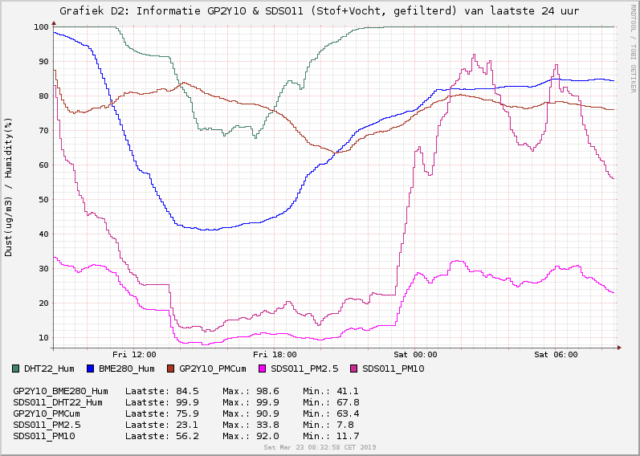This screenshot has height=456, width=640.
Task: Click the green DHT22_Hum legend swatch
Action: coord(18,368)
